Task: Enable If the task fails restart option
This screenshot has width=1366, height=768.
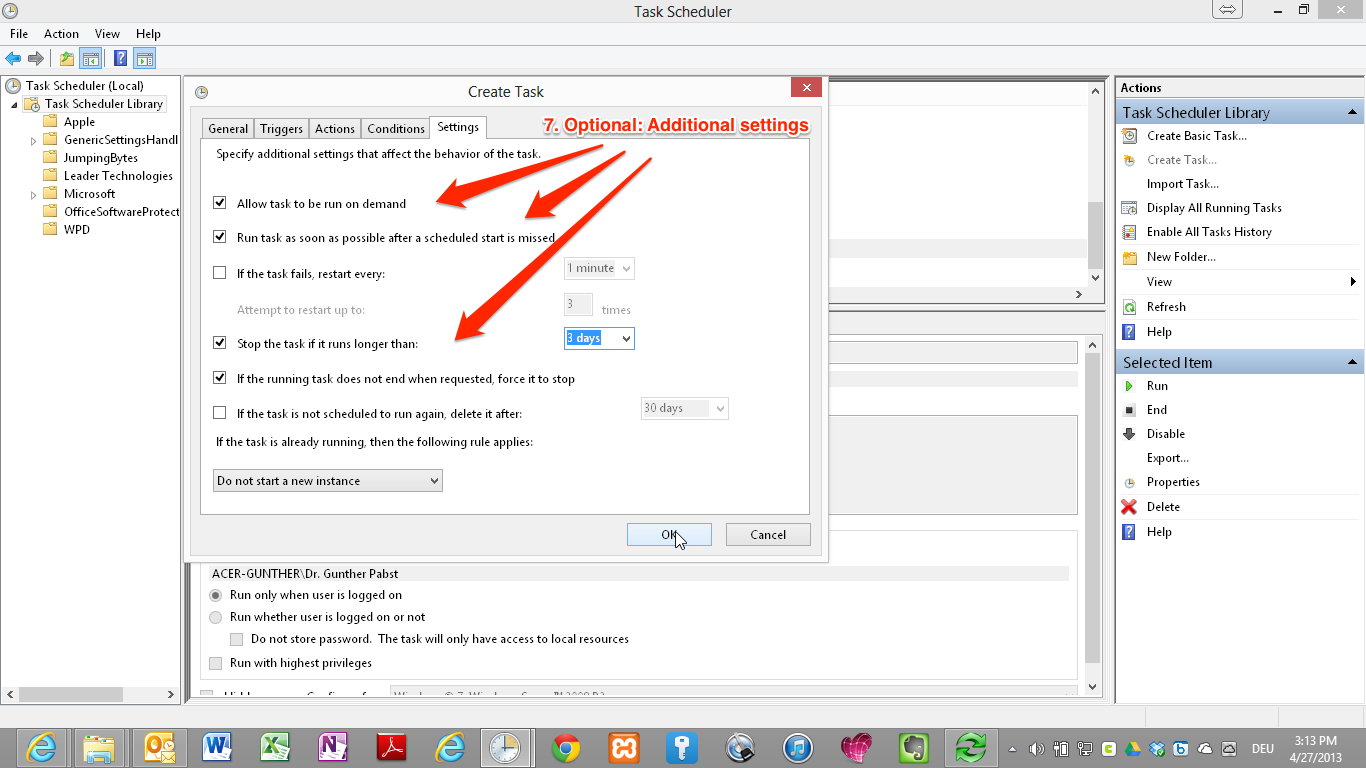Action: pyautogui.click(x=220, y=273)
